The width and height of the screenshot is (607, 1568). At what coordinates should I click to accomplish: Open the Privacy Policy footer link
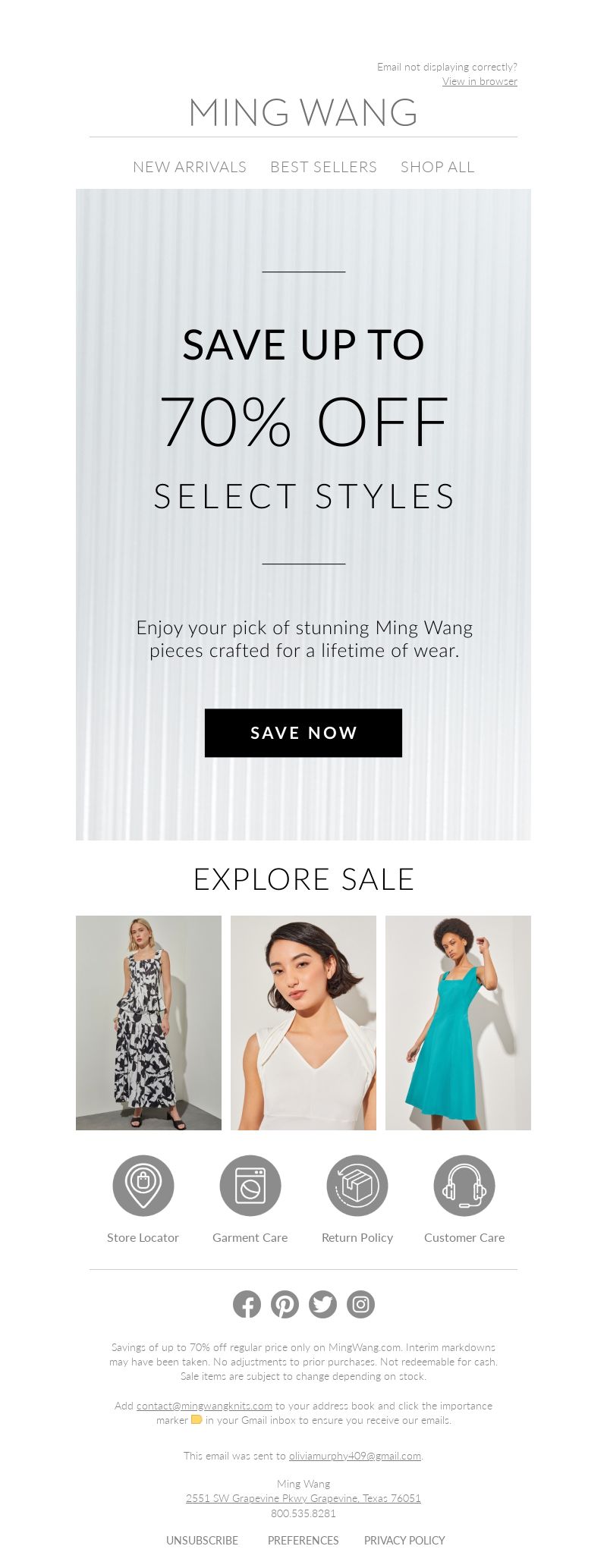click(x=404, y=1540)
